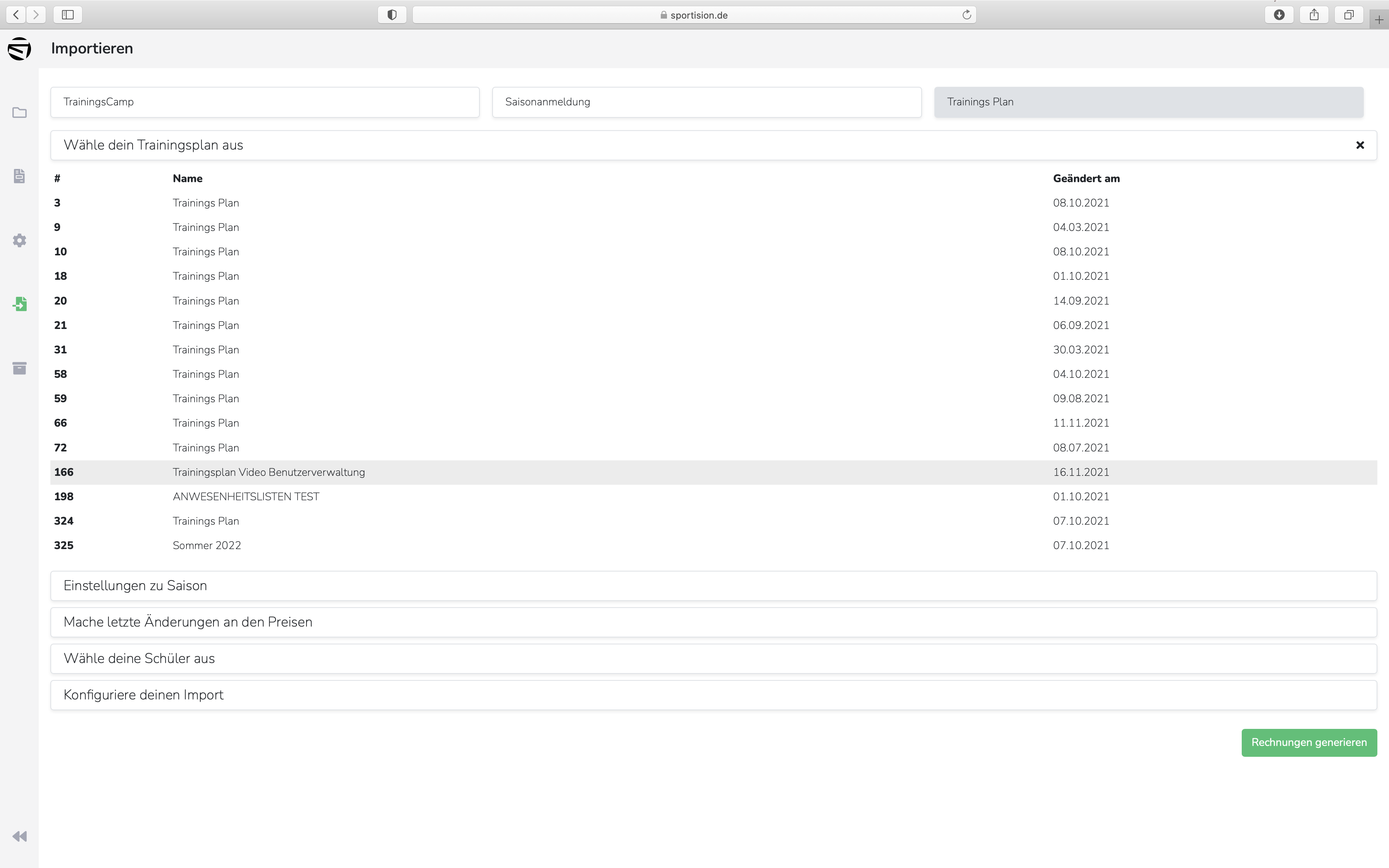Select Trainings Plan row number 9
This screenshot has height=868, width=1389.
click(x=713, y=227)
